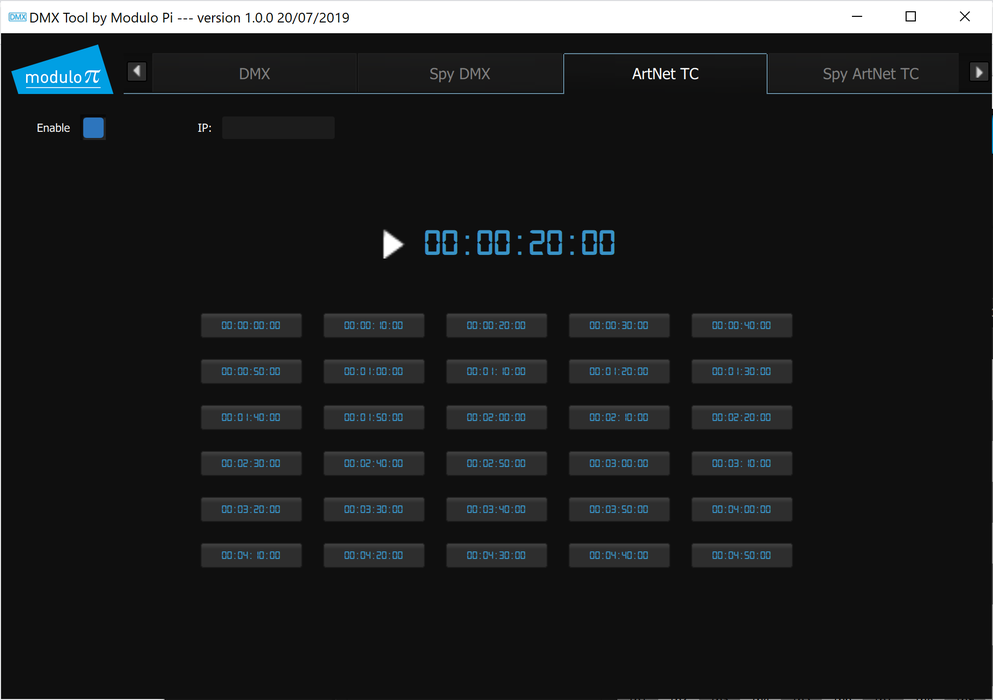Select the 00:01:50:00 preset button
The height and width of the screenshot is (700, 993).
point(374,417)
